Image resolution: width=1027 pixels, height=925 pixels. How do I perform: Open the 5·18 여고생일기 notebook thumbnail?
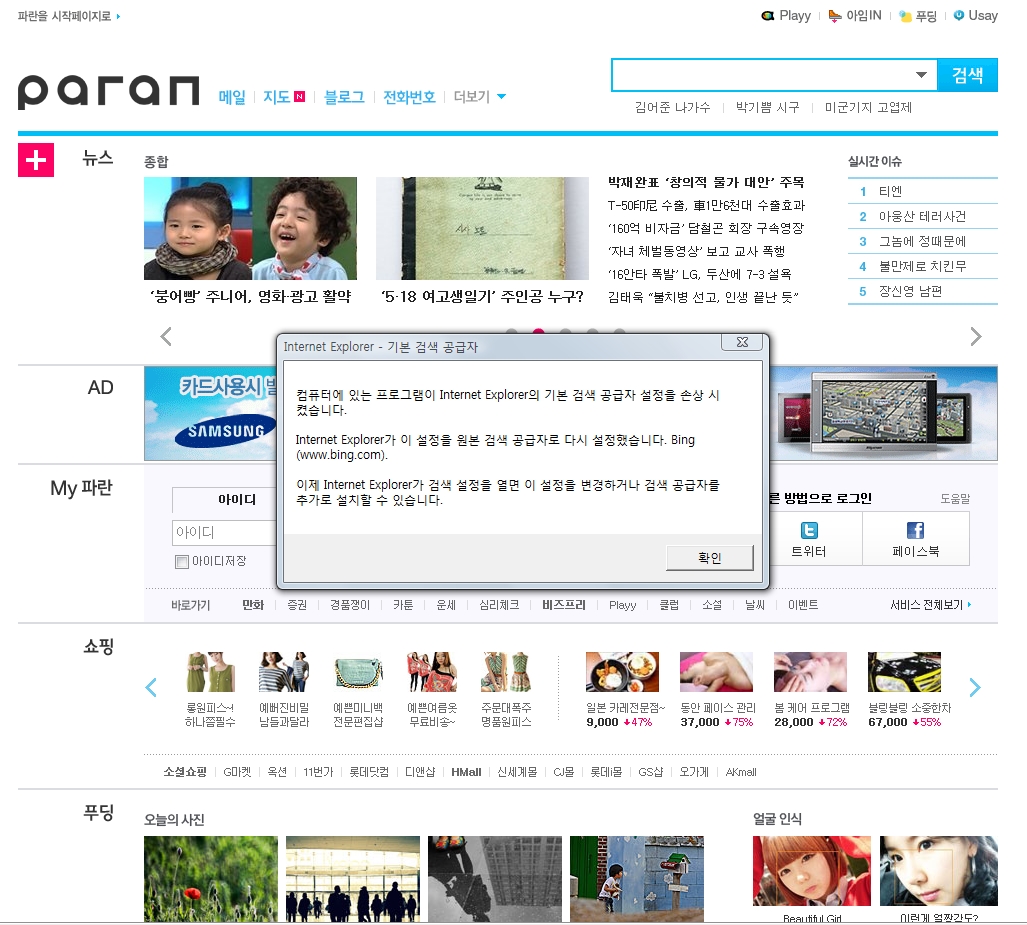click(x=482, y=229)
